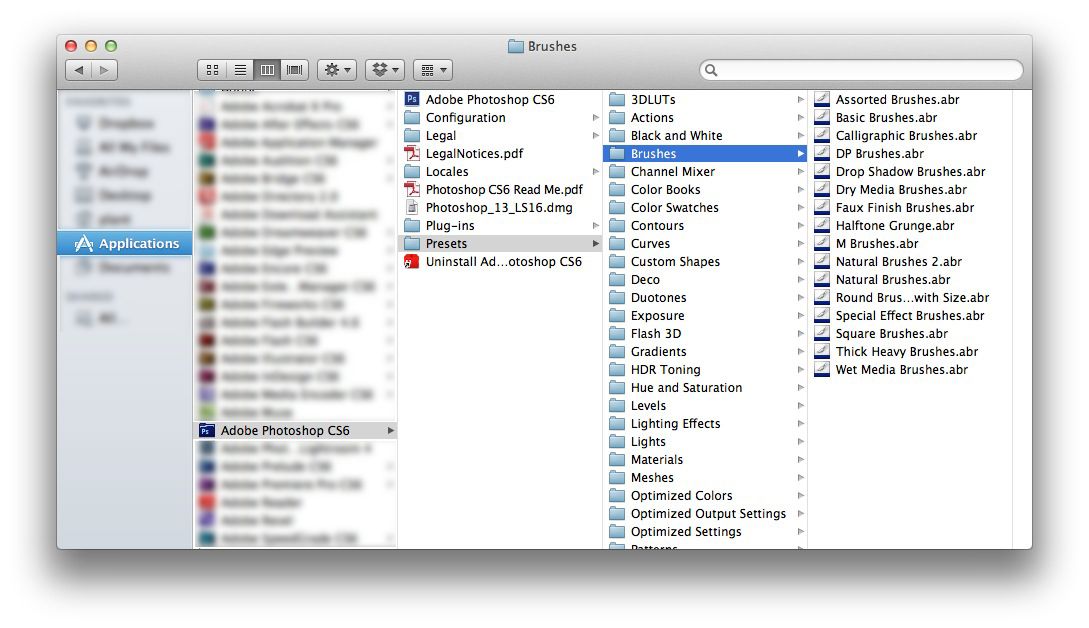The image size is (1089, 628).
Task: Click the Lighting Effects folder icon
Action: coord(617,424)
